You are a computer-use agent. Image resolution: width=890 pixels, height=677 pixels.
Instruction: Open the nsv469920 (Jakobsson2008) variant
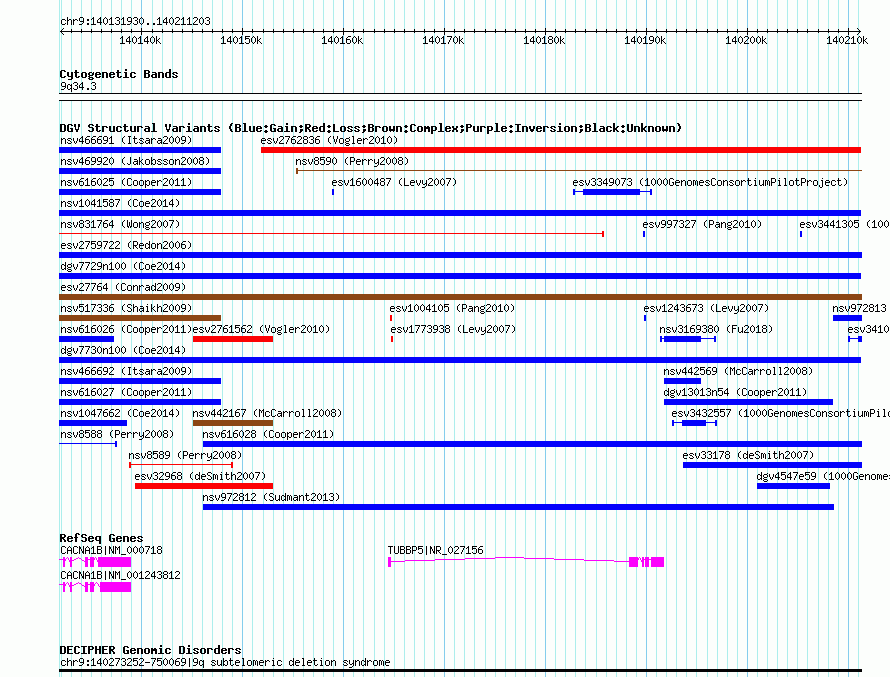(x=135, y=161)
